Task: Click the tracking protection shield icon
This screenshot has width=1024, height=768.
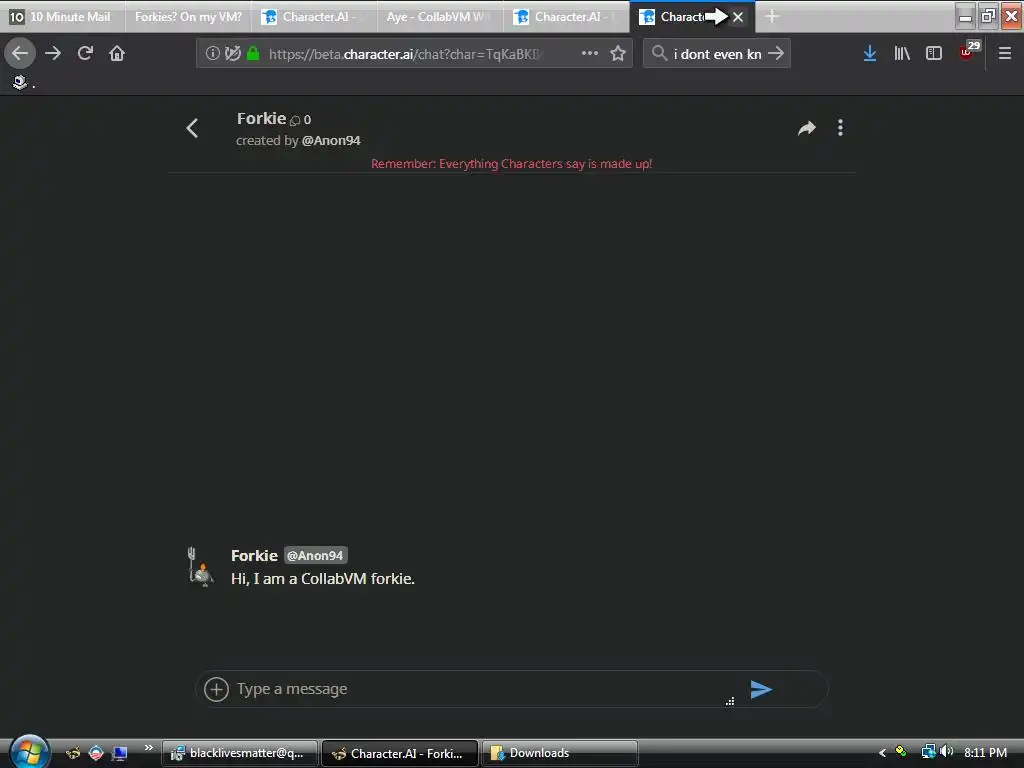Action: [232, 53]
